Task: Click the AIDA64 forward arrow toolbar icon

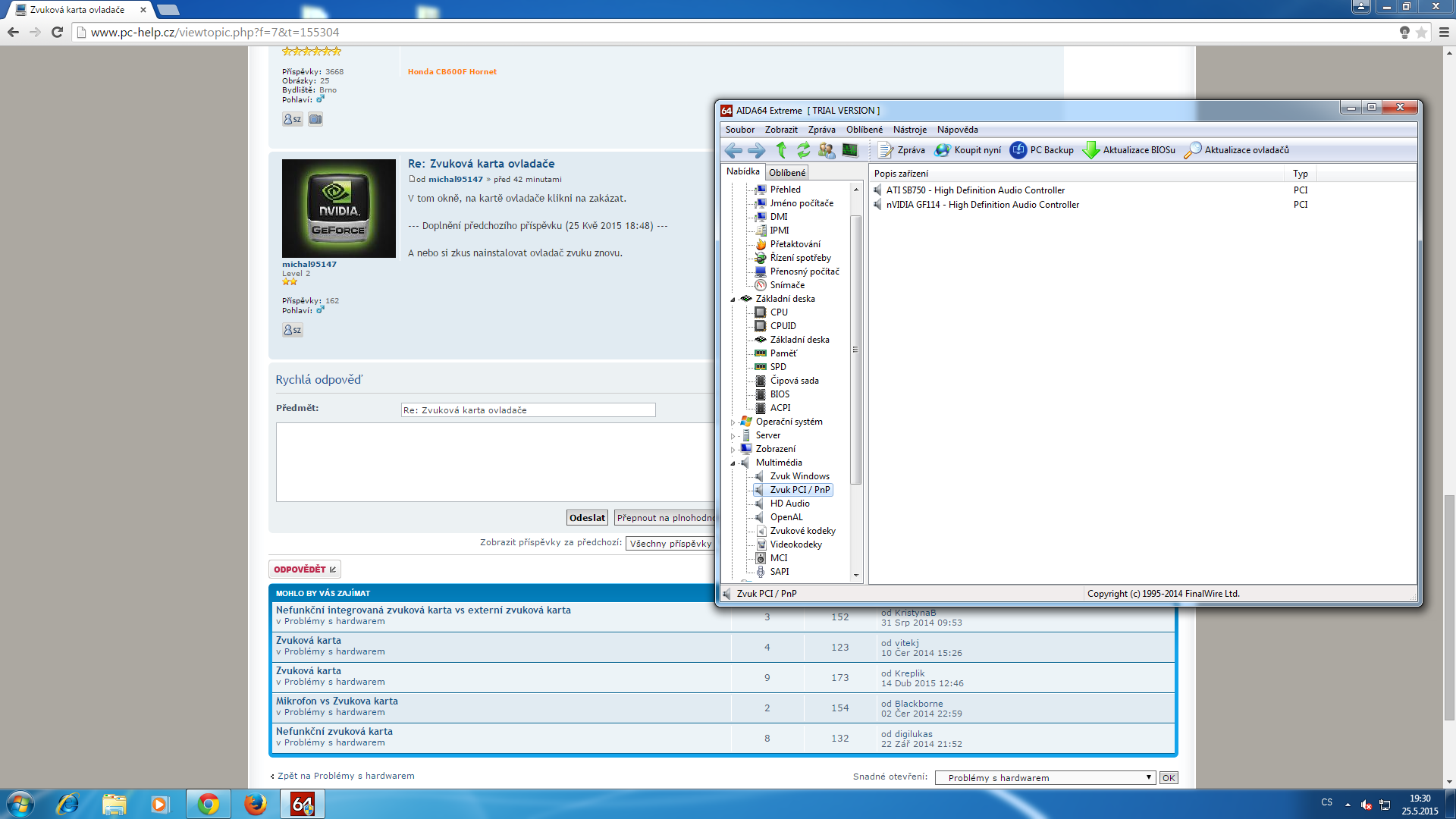Action: pyautogui.click(x=756, y=150)
